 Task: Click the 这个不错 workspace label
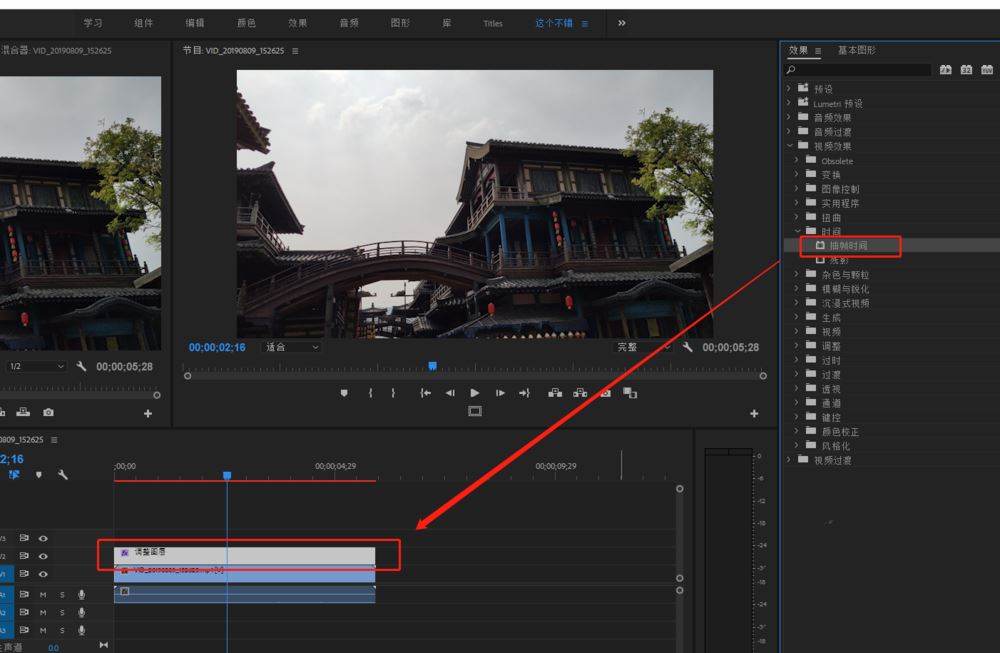click(x=556, y=22)
